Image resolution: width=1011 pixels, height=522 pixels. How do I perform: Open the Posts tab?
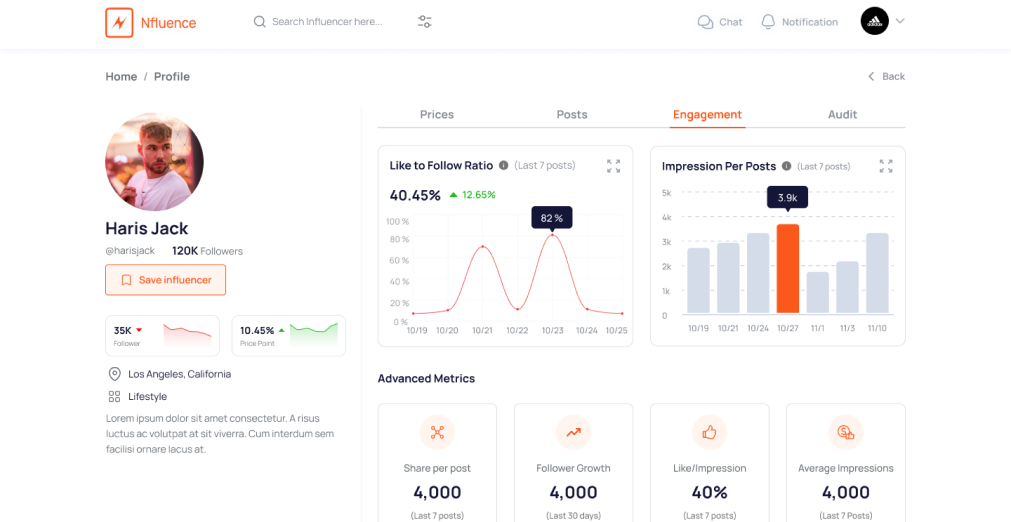(572, 115)
